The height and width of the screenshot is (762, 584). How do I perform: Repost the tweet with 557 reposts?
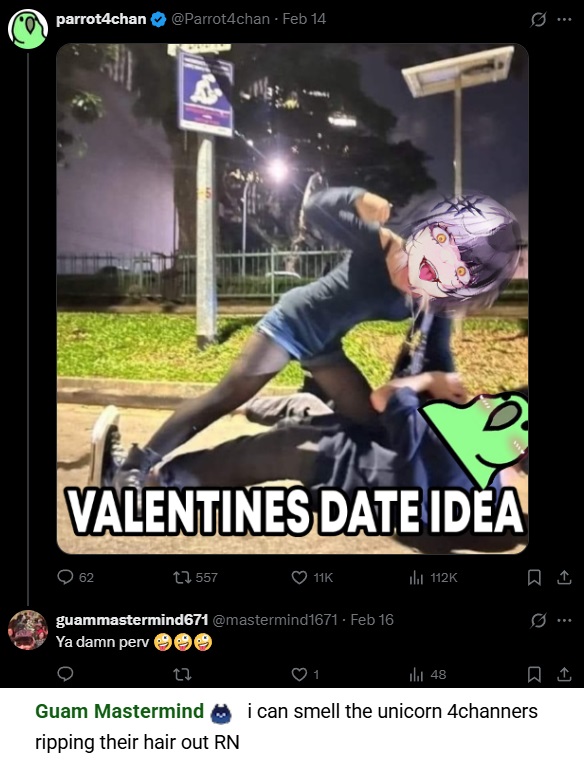tap(195, 577)
